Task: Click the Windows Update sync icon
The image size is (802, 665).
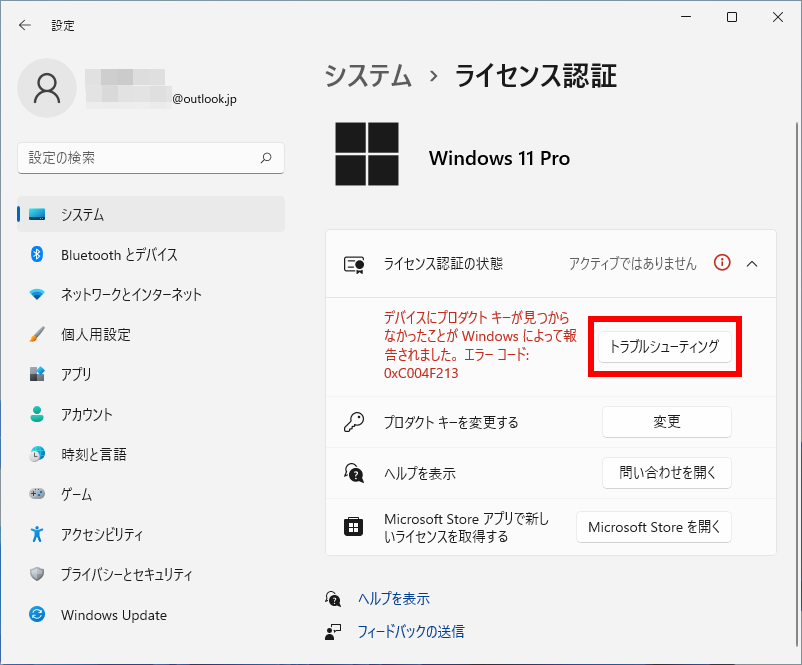Action: 37,614
